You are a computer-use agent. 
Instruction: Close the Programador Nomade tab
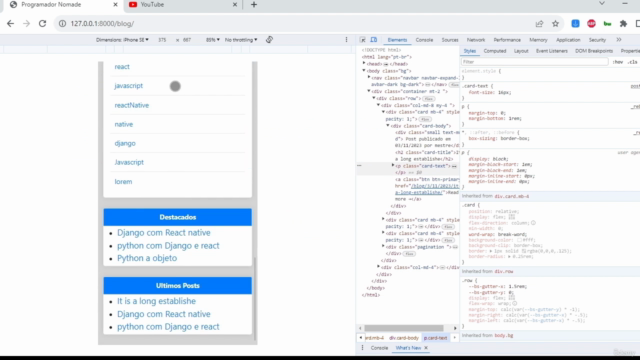115,4
